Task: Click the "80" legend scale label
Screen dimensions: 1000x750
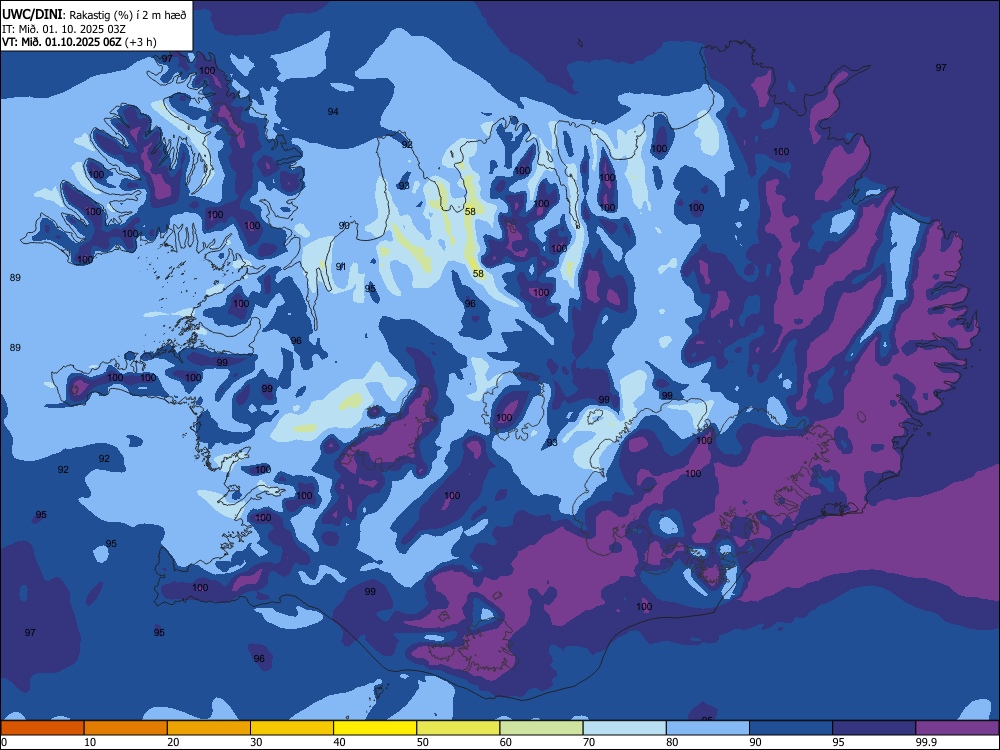Action: 672,742
